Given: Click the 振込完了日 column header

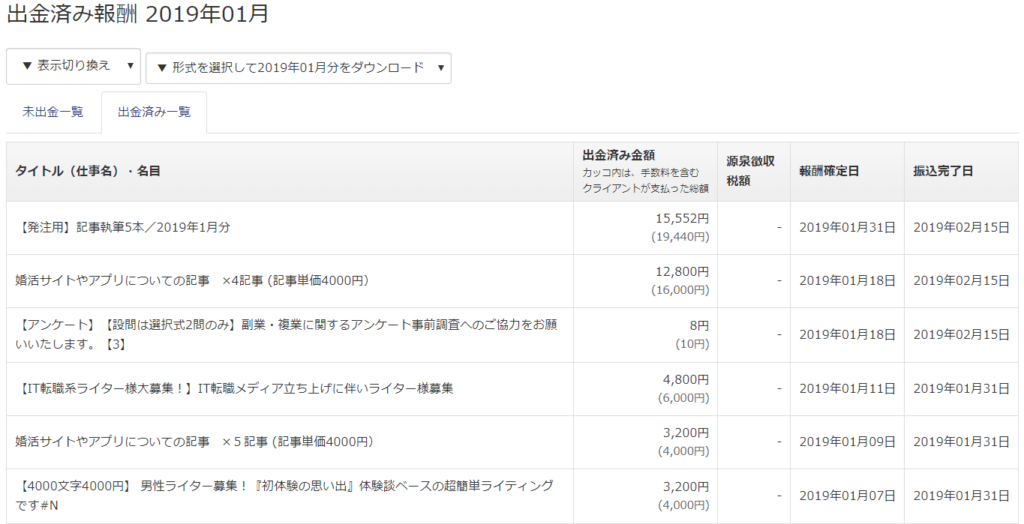Looking at the screenshot, I should [x=943, y=171].
